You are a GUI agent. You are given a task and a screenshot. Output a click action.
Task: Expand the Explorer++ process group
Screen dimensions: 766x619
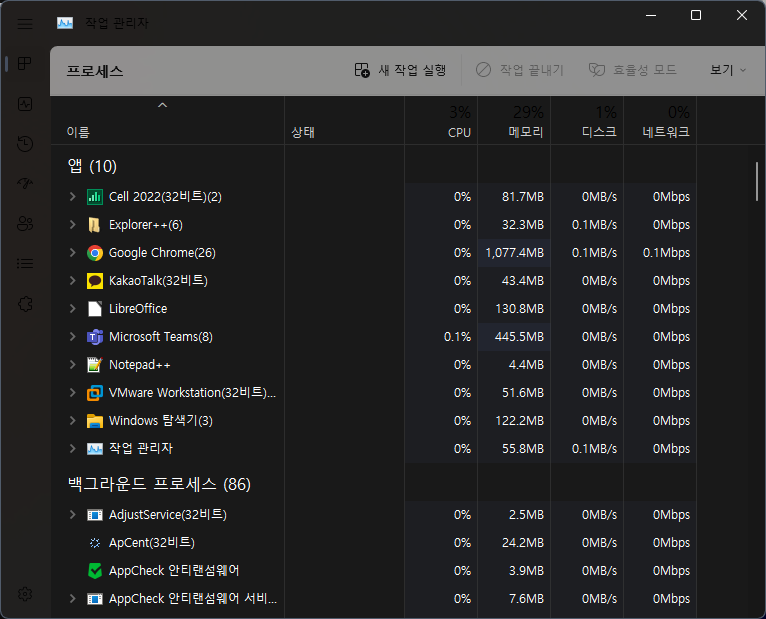pyautogui.click(x=72, y=224)
